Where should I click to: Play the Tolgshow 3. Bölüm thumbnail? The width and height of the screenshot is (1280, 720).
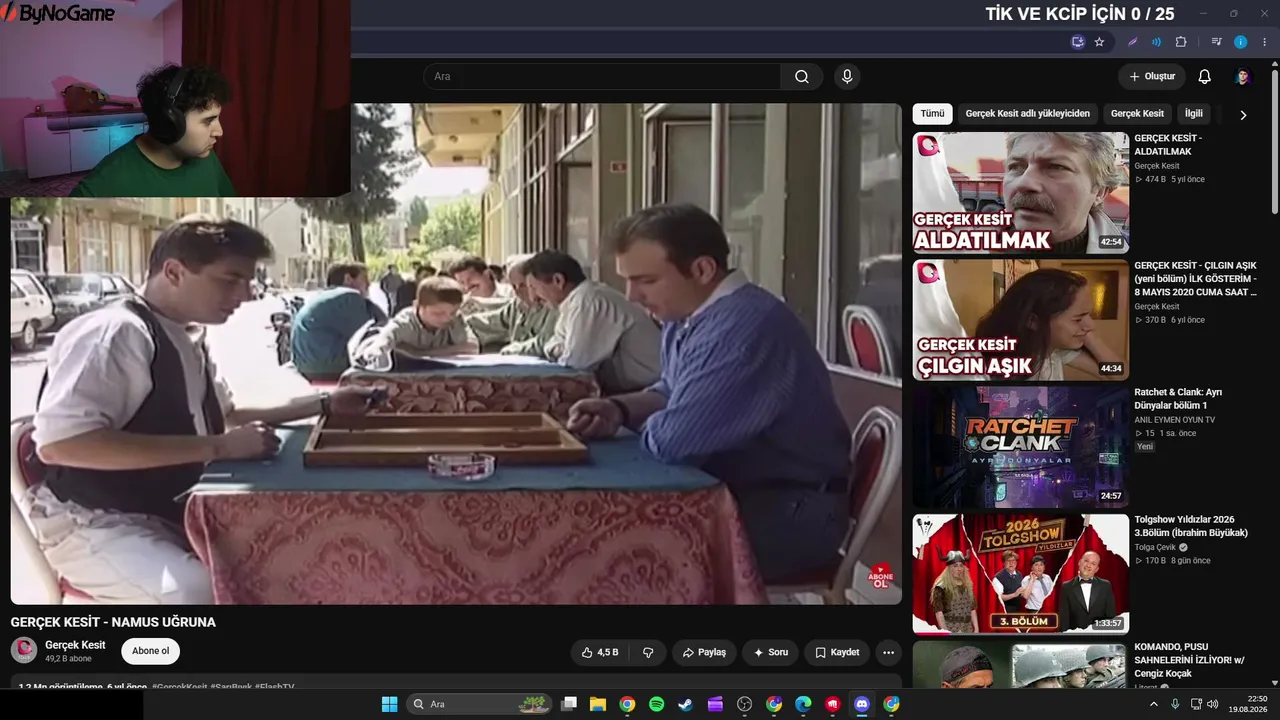[x=1021, y=574]
